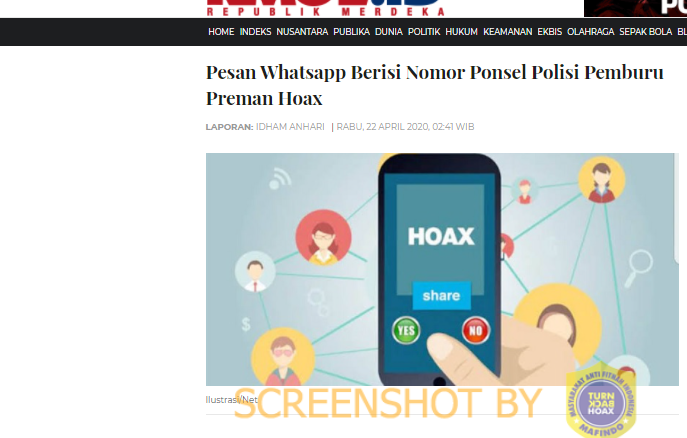Open the HOME menu item
The width and height of the screenshot is (687, 438).
point(221,32)
